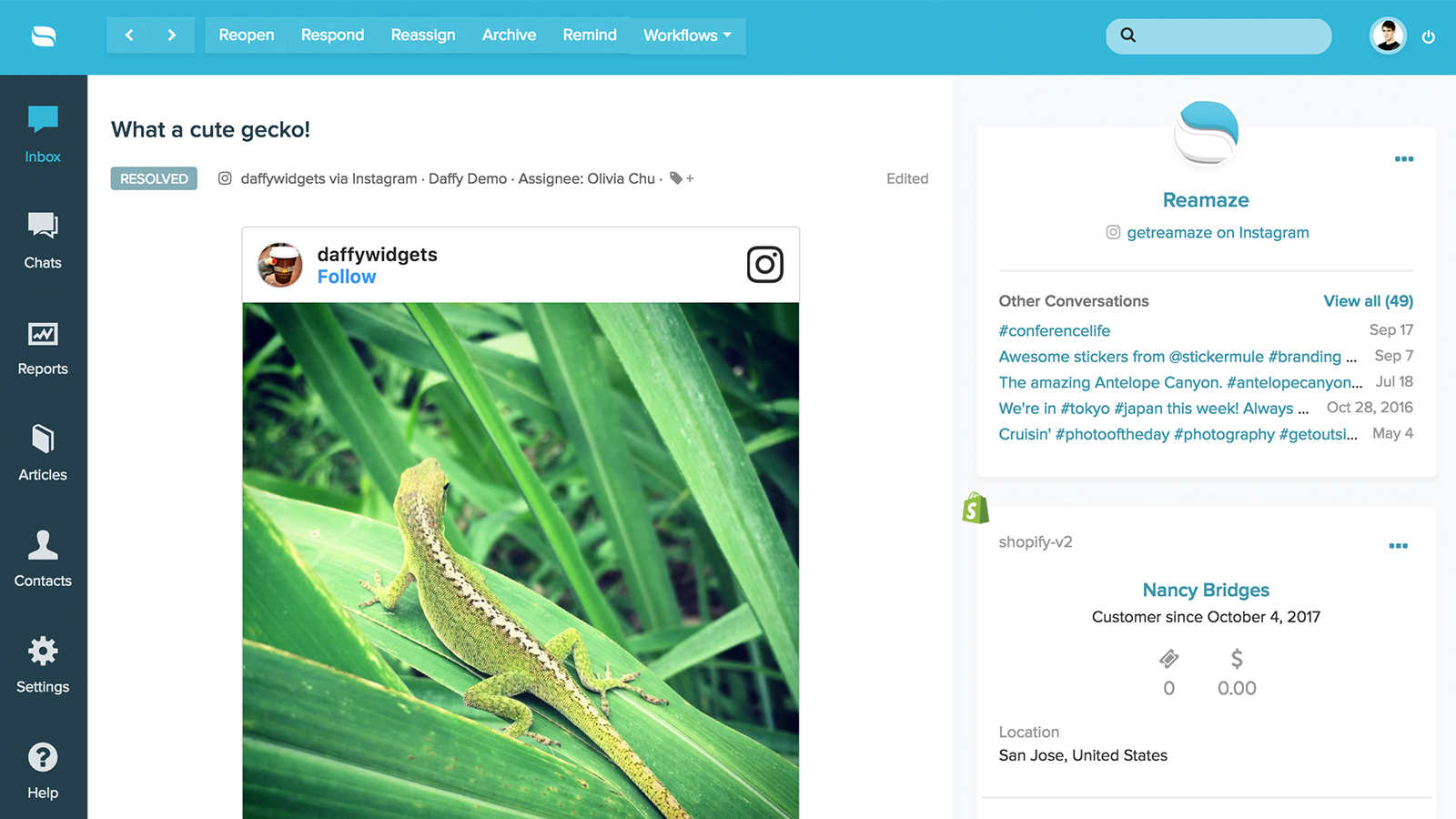Open the Inbox sidebar icon
The width and height of the screenshot is (1456, 819).
43,134
